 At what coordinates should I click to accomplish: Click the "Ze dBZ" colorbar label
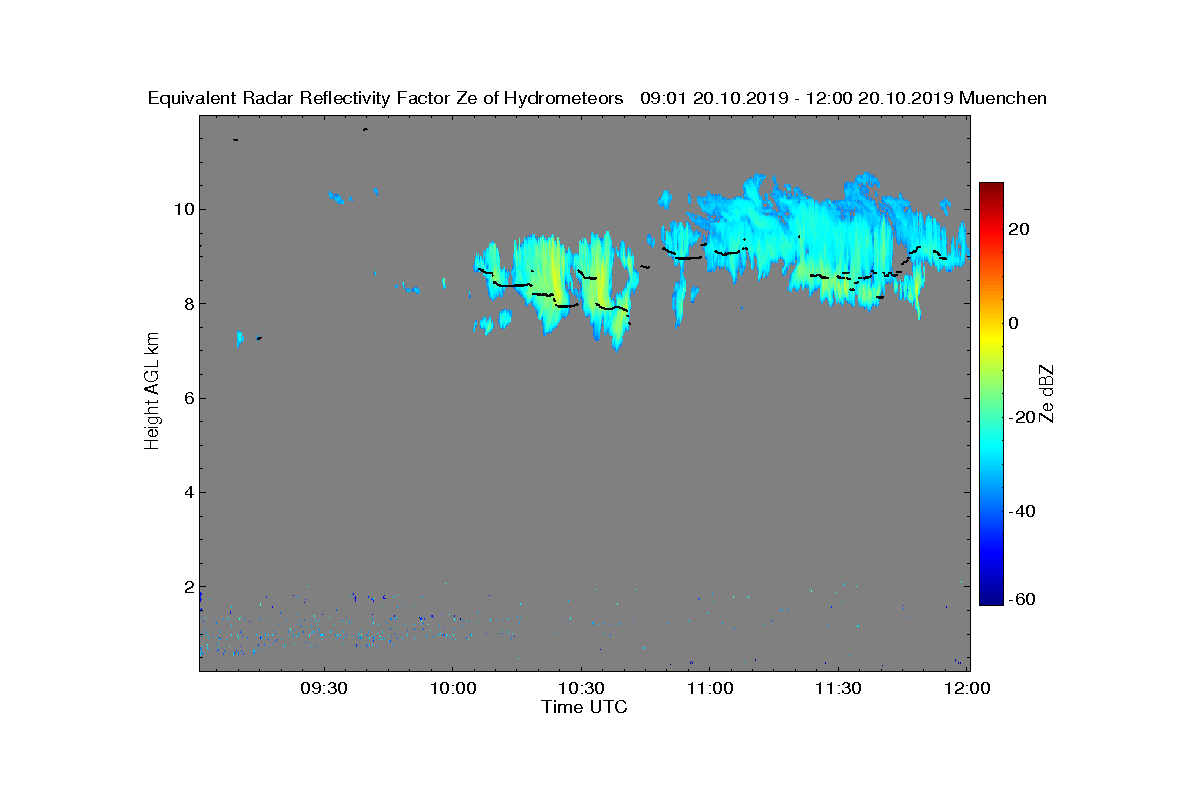point(1047,394)
